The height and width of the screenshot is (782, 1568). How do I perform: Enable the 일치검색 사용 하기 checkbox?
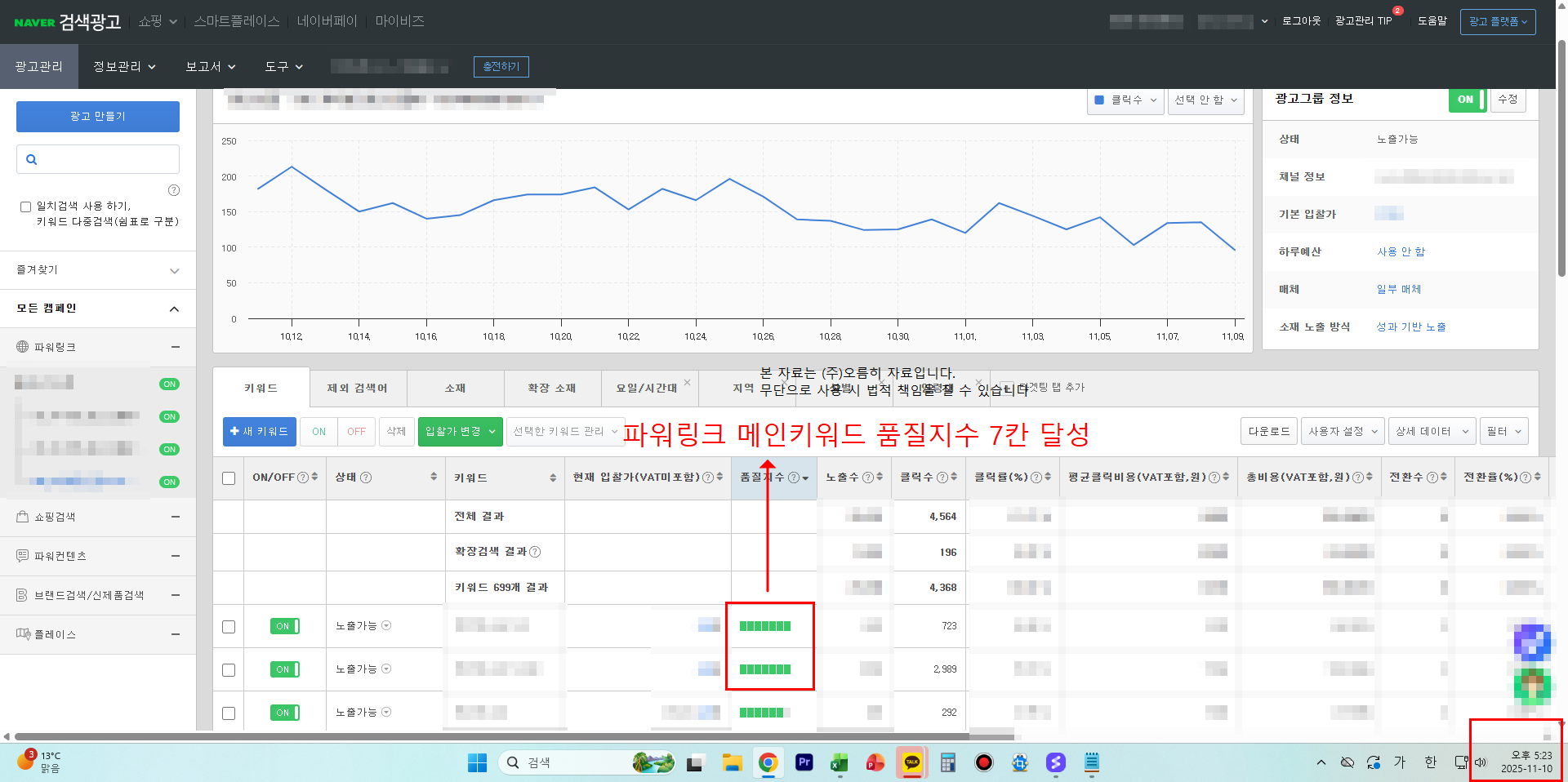pyautogui.click(x=25, y=207)
